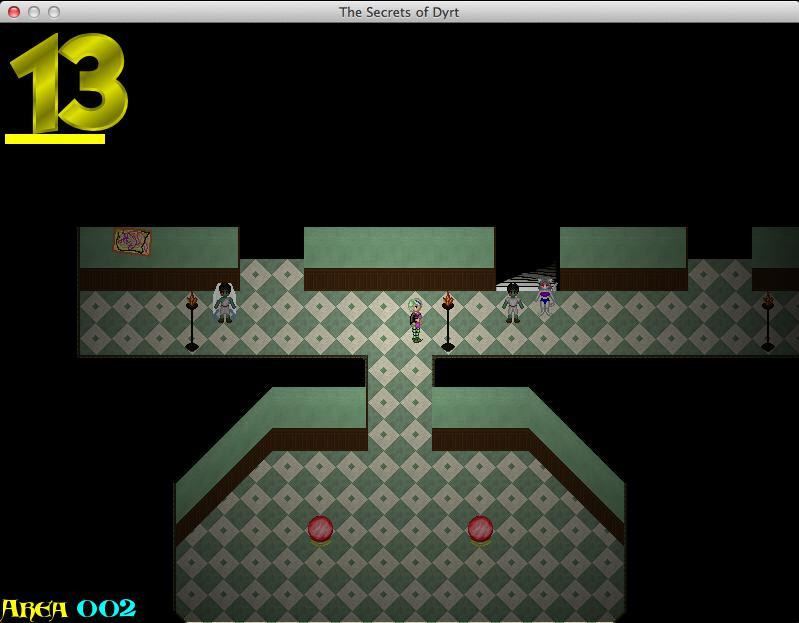Screen dimensions: 799x623
Task: Click the 'Area 002' label
Action: pyautogui.click(x=68, y=609)
